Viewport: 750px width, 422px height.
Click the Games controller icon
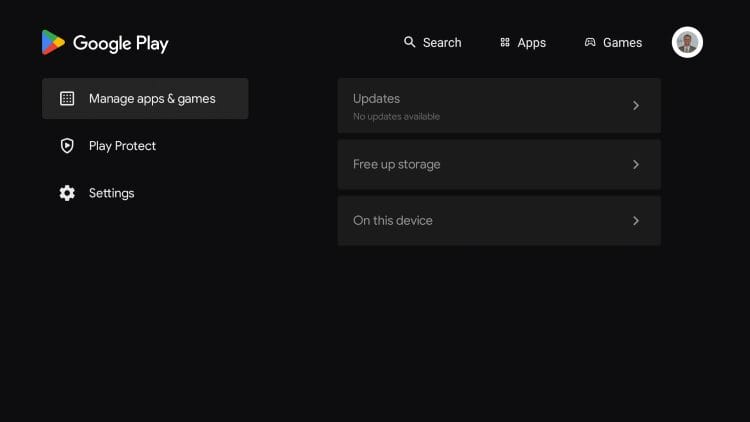[590, 42]
